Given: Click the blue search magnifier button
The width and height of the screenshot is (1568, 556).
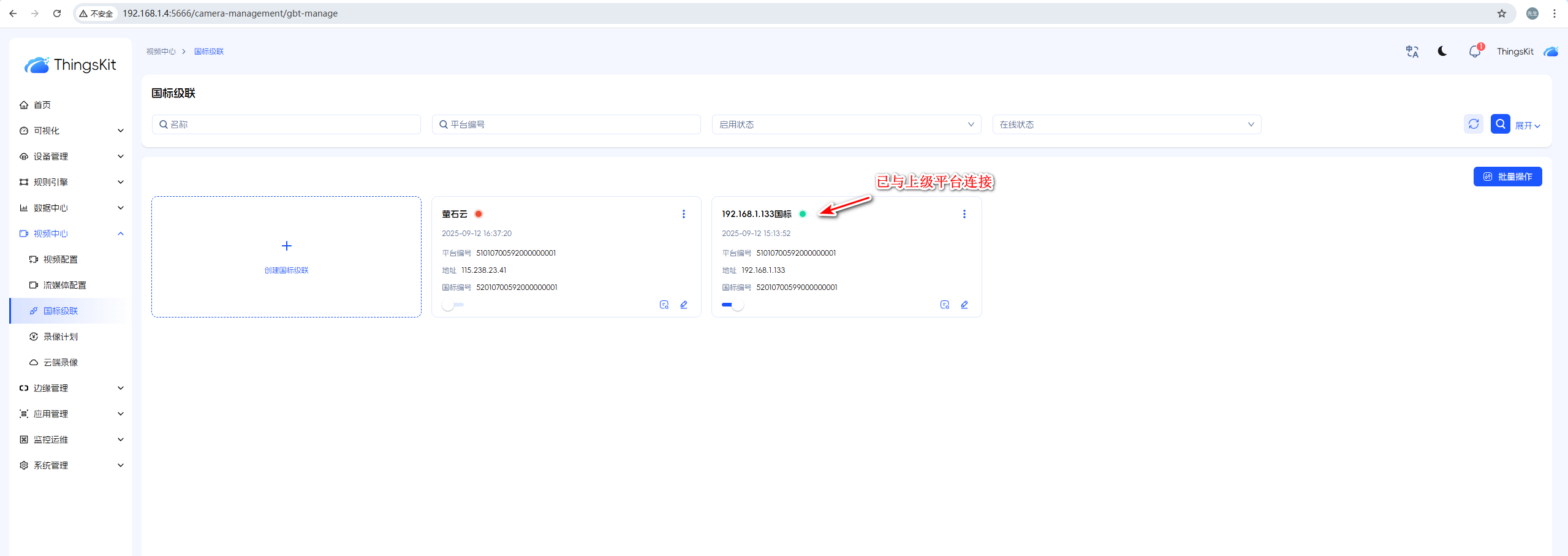Looking at the screenshot, I should (x=1500, y=124).
